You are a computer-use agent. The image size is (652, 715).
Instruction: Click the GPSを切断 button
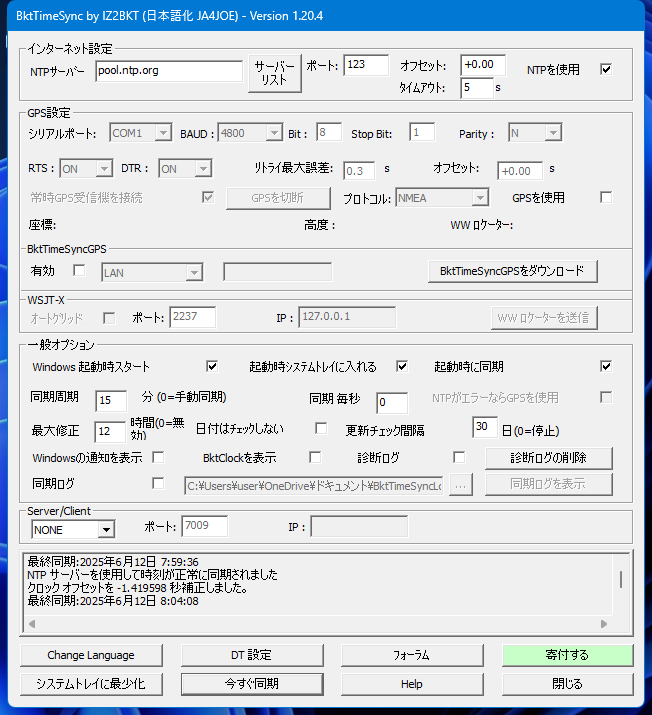278,198
